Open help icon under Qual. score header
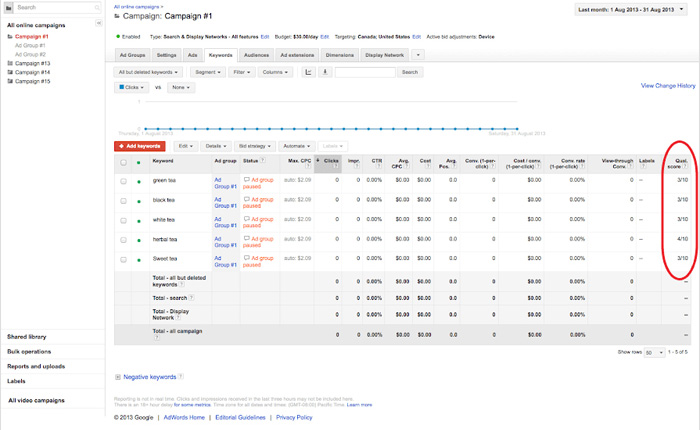 [685, 166]
